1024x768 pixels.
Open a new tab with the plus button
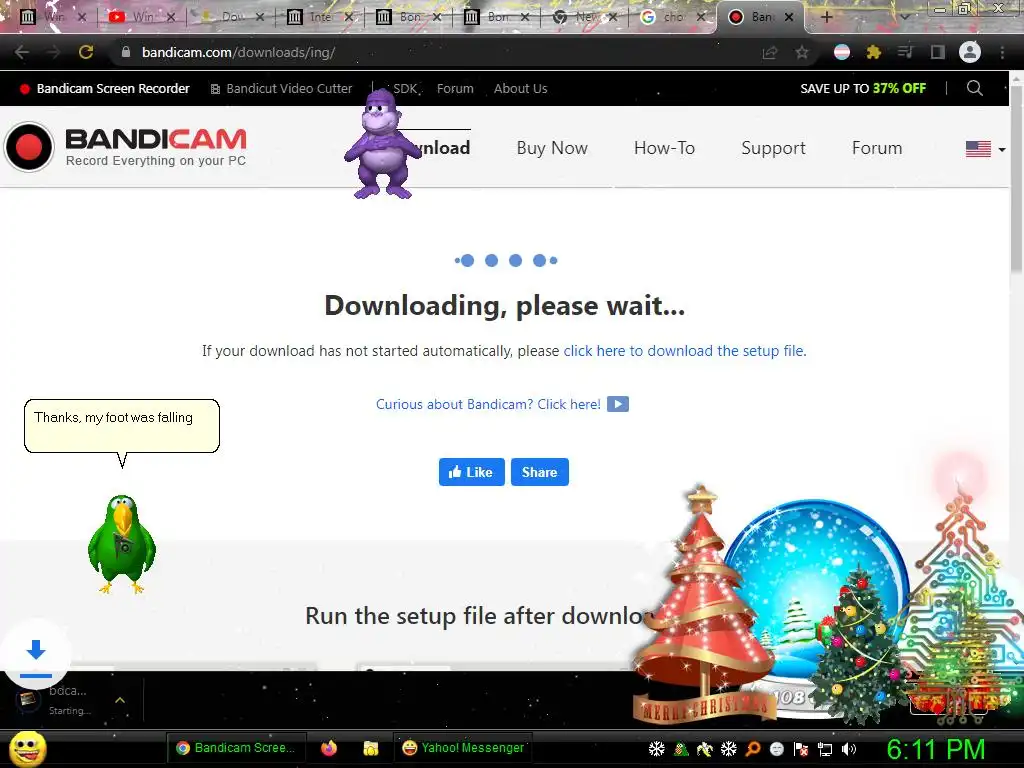[826, 17]
